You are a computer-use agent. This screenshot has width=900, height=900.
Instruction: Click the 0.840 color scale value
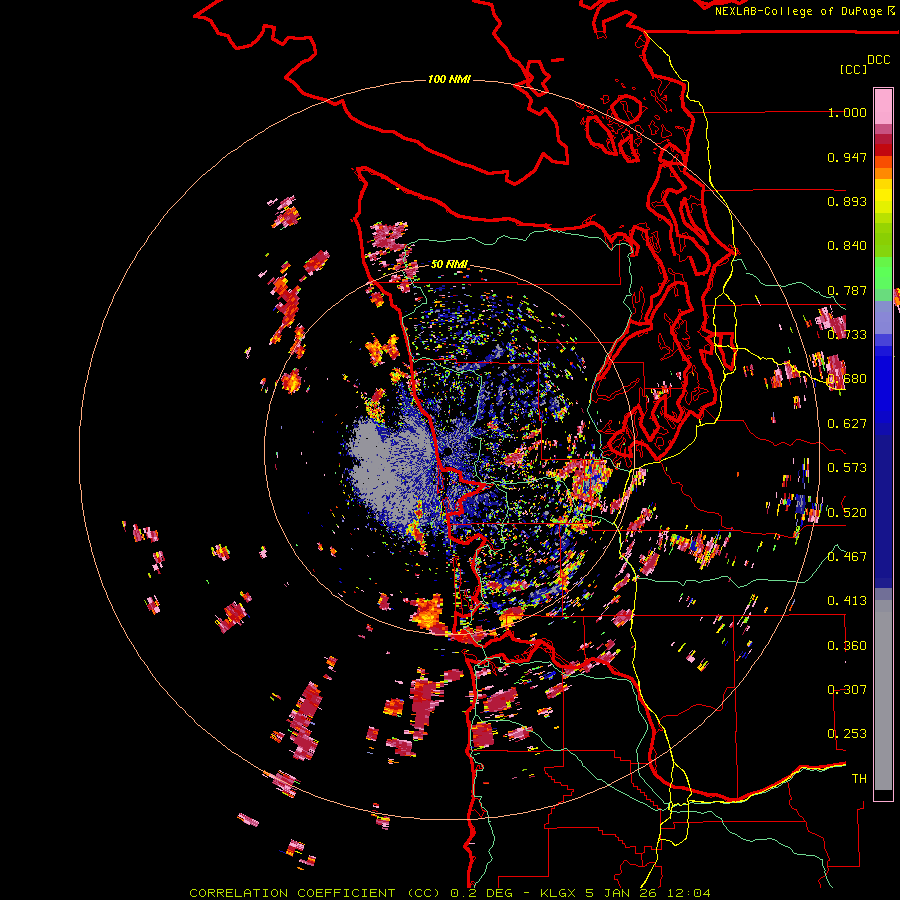pyautogui.click(x=847, y=246)
